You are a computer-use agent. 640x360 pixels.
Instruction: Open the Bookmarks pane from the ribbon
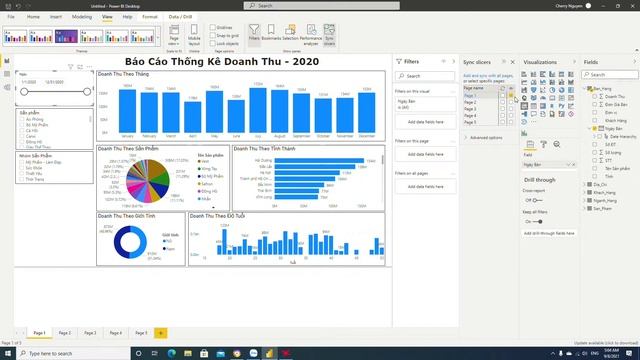(x=271, y=33)
